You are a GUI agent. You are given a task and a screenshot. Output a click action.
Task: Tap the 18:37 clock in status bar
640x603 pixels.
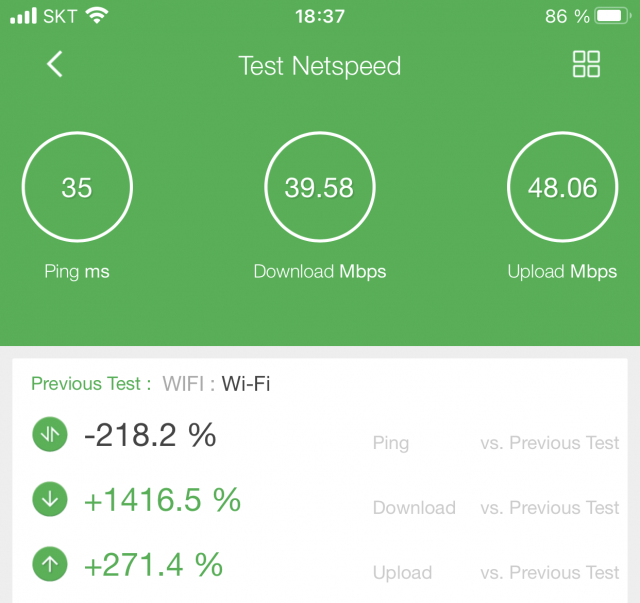pos(320,16)
